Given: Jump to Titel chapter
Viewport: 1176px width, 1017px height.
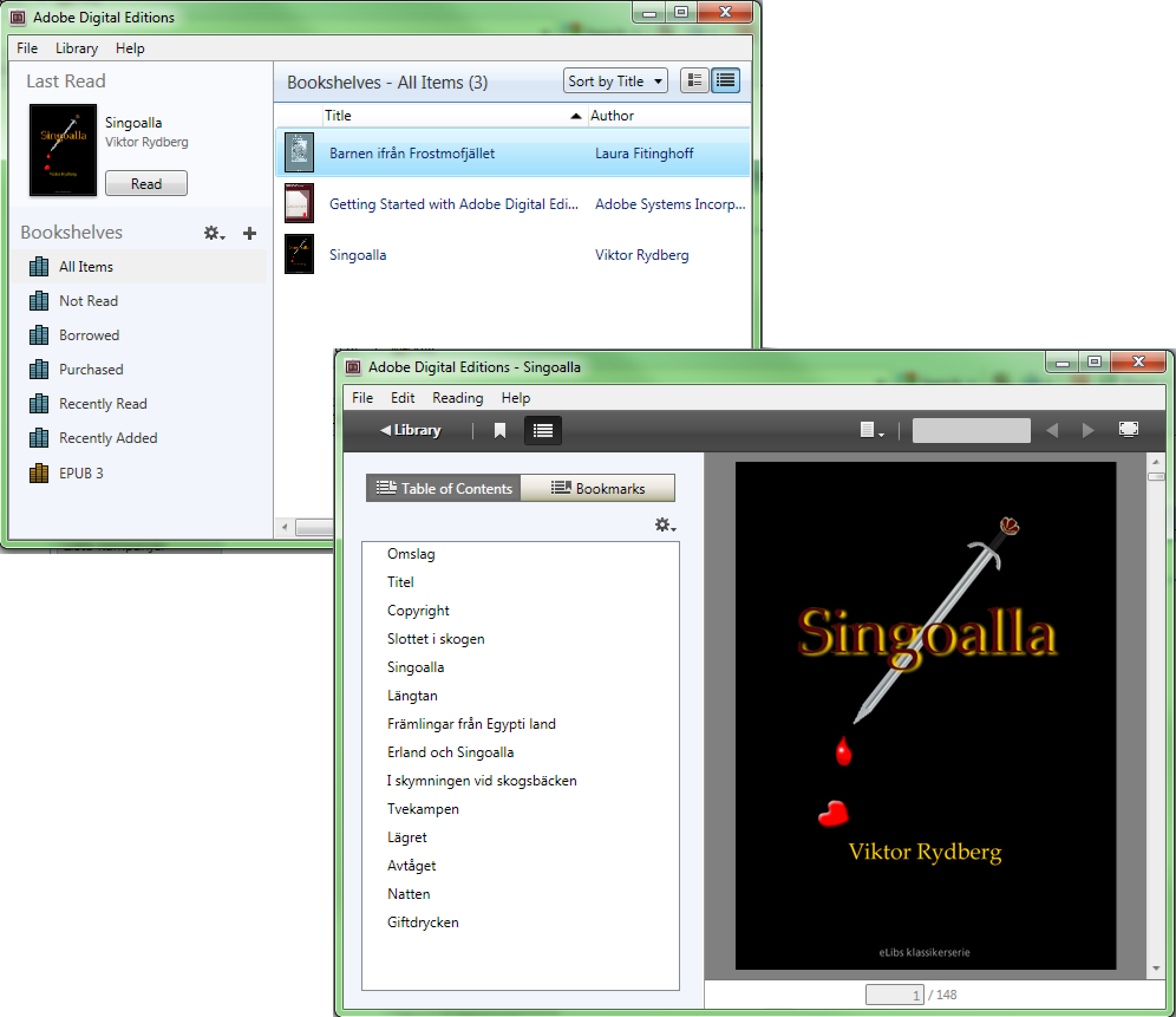Looking at the screenshot, I should [400, 582].
